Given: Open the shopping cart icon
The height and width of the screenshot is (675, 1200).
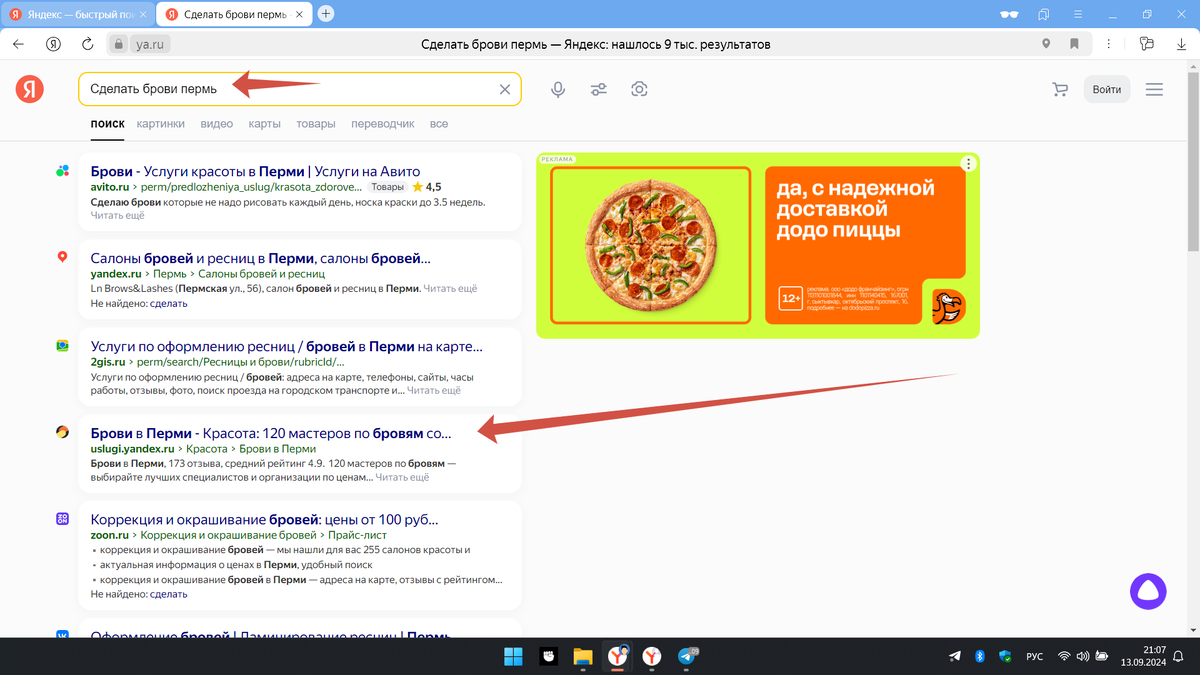Looking at the screenshot, I should (1060, 89).
